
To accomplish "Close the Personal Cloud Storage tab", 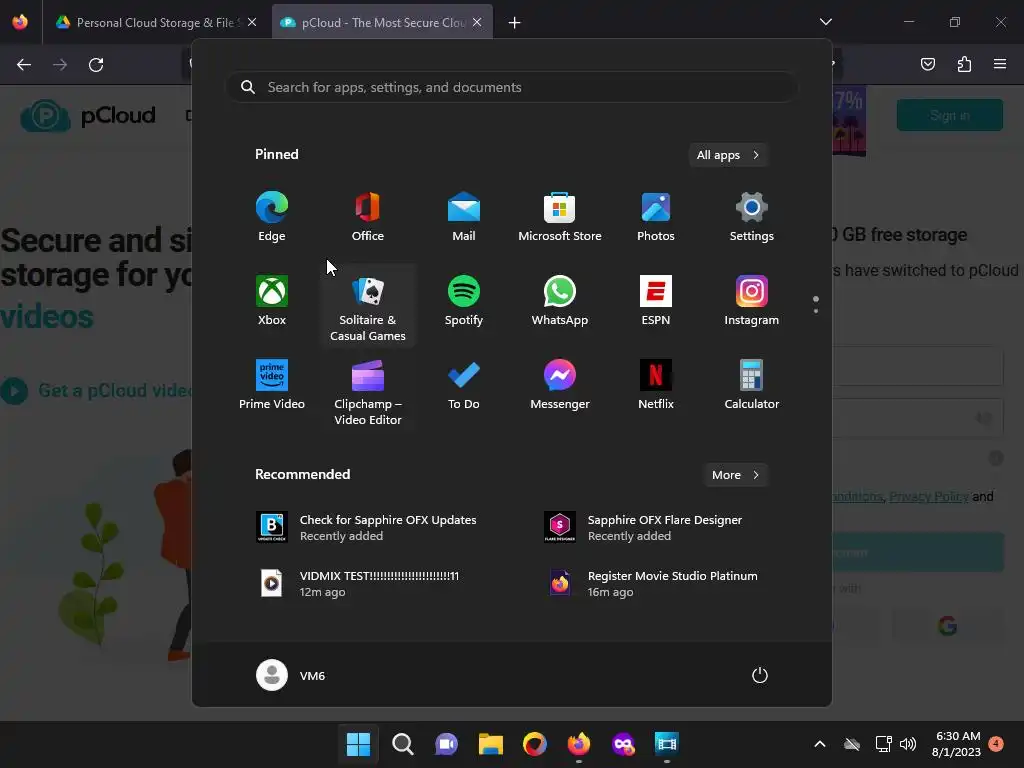I will (x=252, y=22).
